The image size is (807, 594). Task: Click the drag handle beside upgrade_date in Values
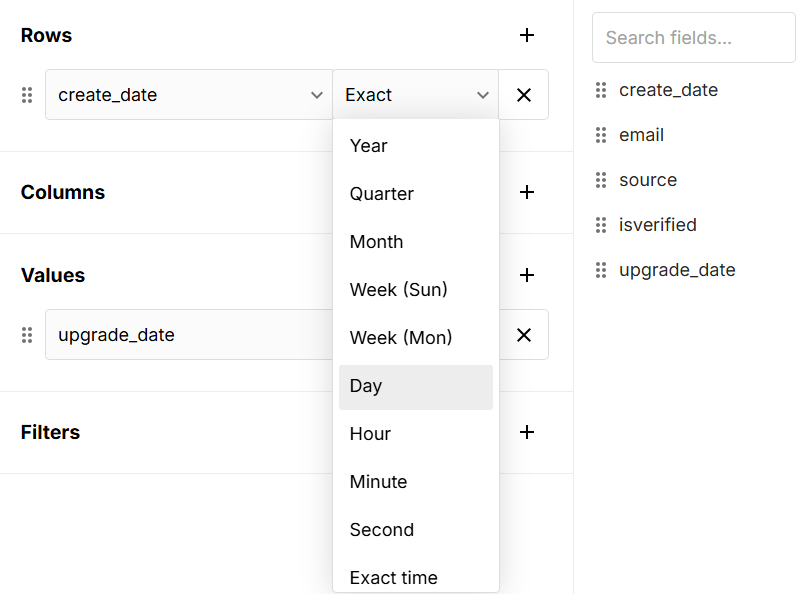pyautogui.click(x=27, y=335)
